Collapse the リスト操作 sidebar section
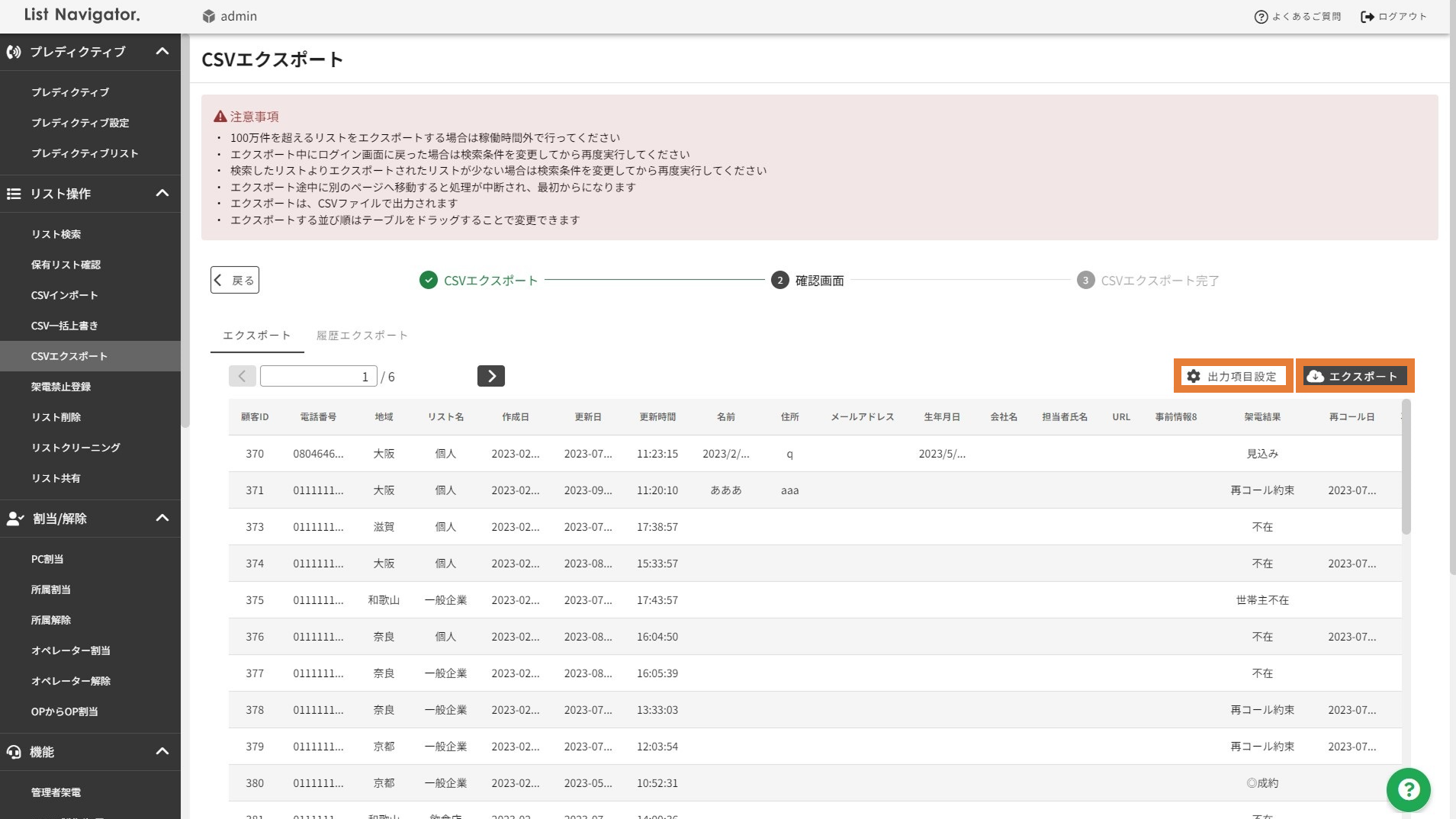 tap(162, 194)
